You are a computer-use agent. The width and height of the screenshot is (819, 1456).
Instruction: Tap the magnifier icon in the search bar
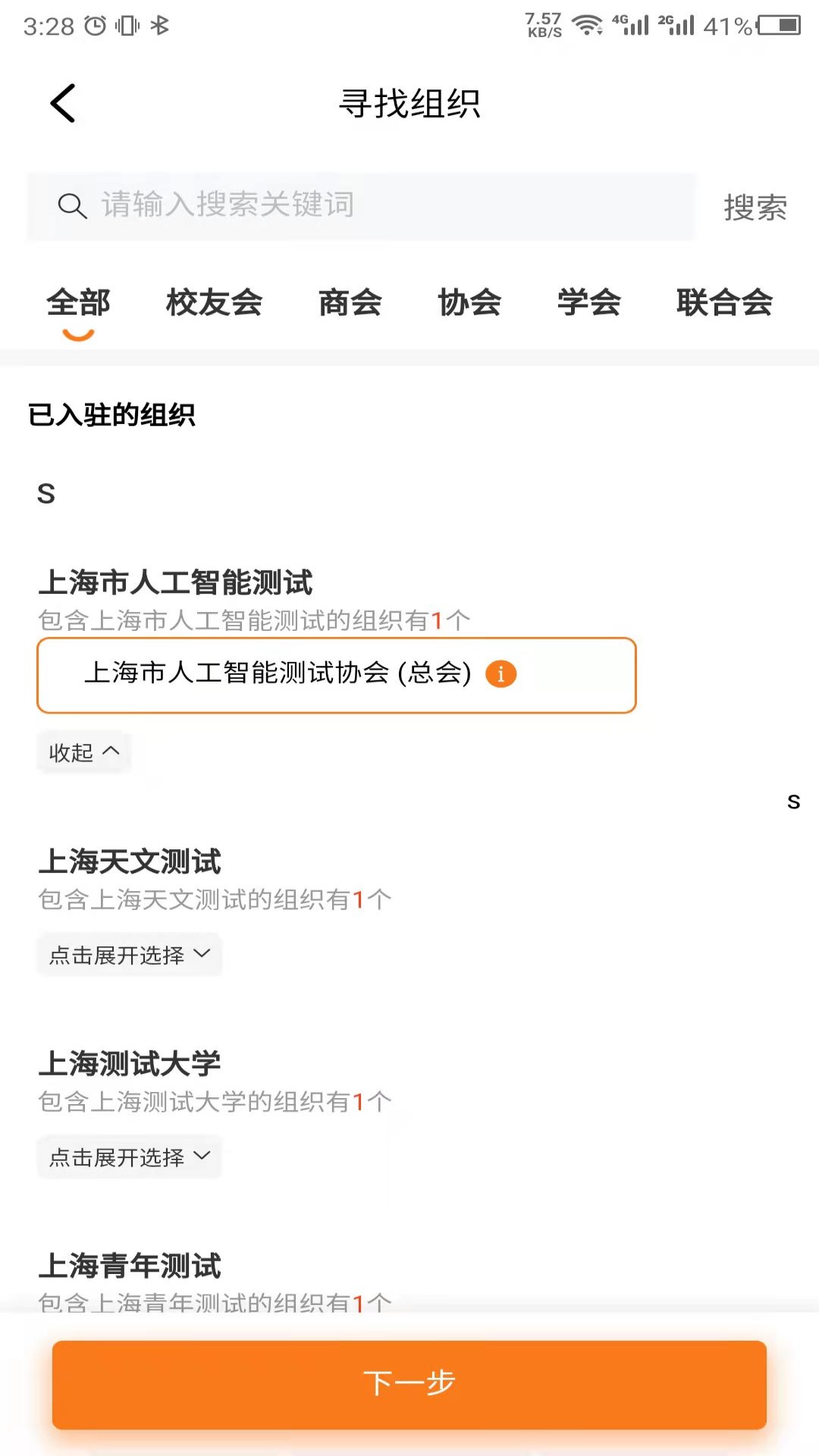coord(72,206)
